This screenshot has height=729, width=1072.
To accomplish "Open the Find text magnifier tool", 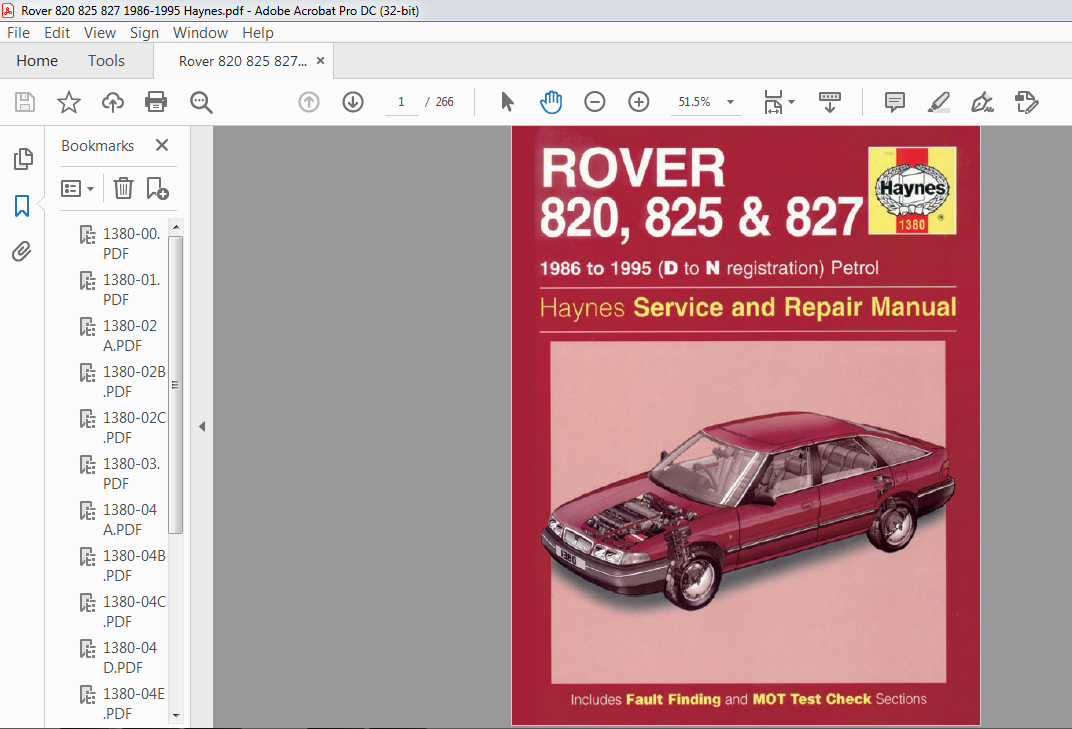I will 201,103.
